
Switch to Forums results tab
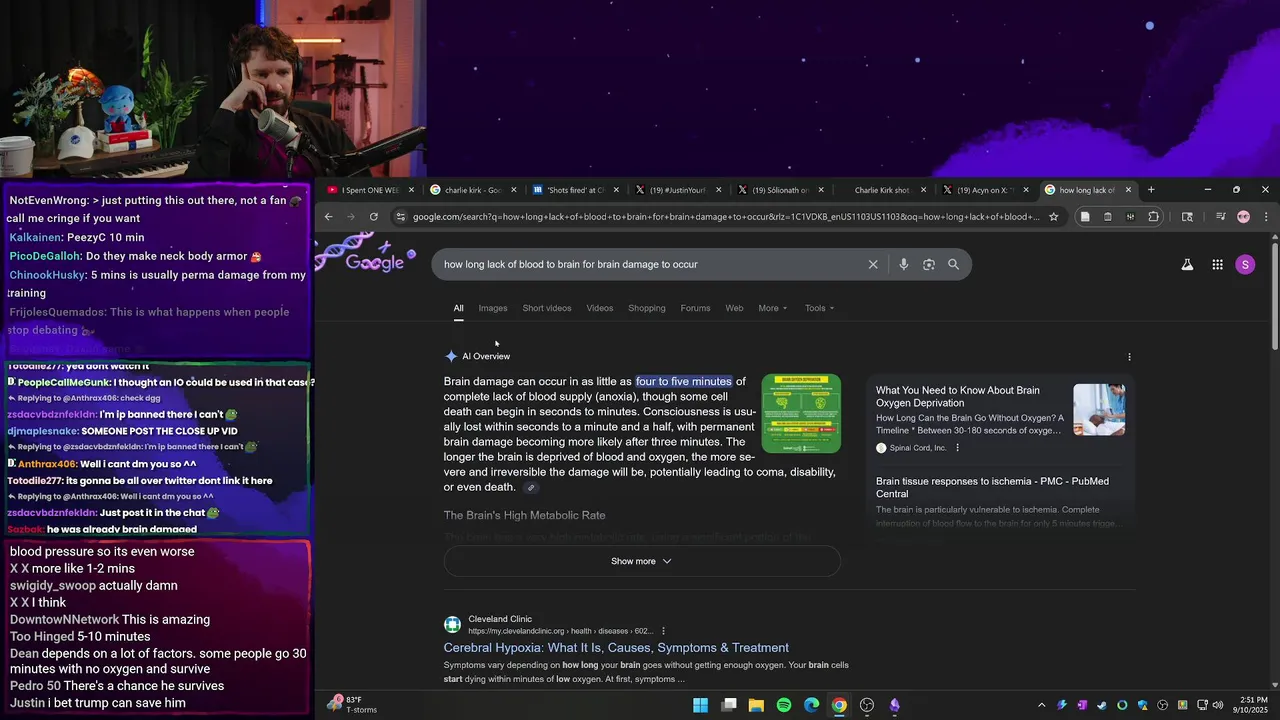pos(695,308)
